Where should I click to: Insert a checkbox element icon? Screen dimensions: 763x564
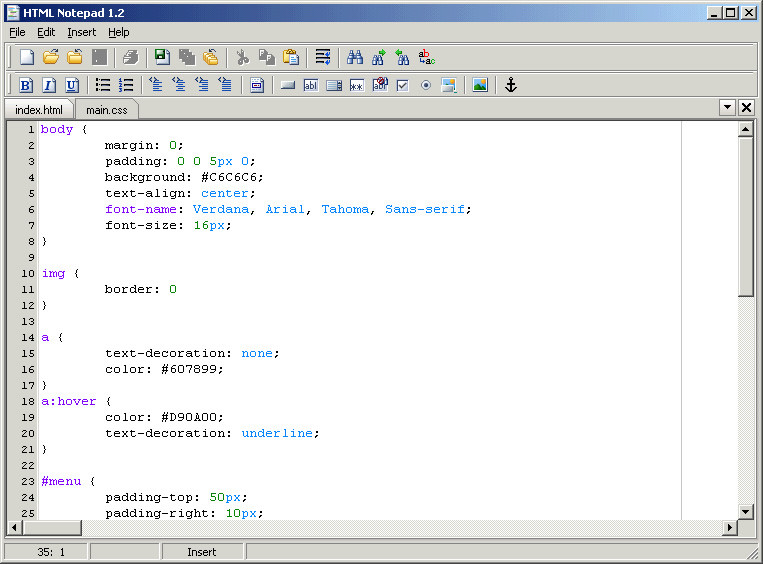[x=403, y=85]
